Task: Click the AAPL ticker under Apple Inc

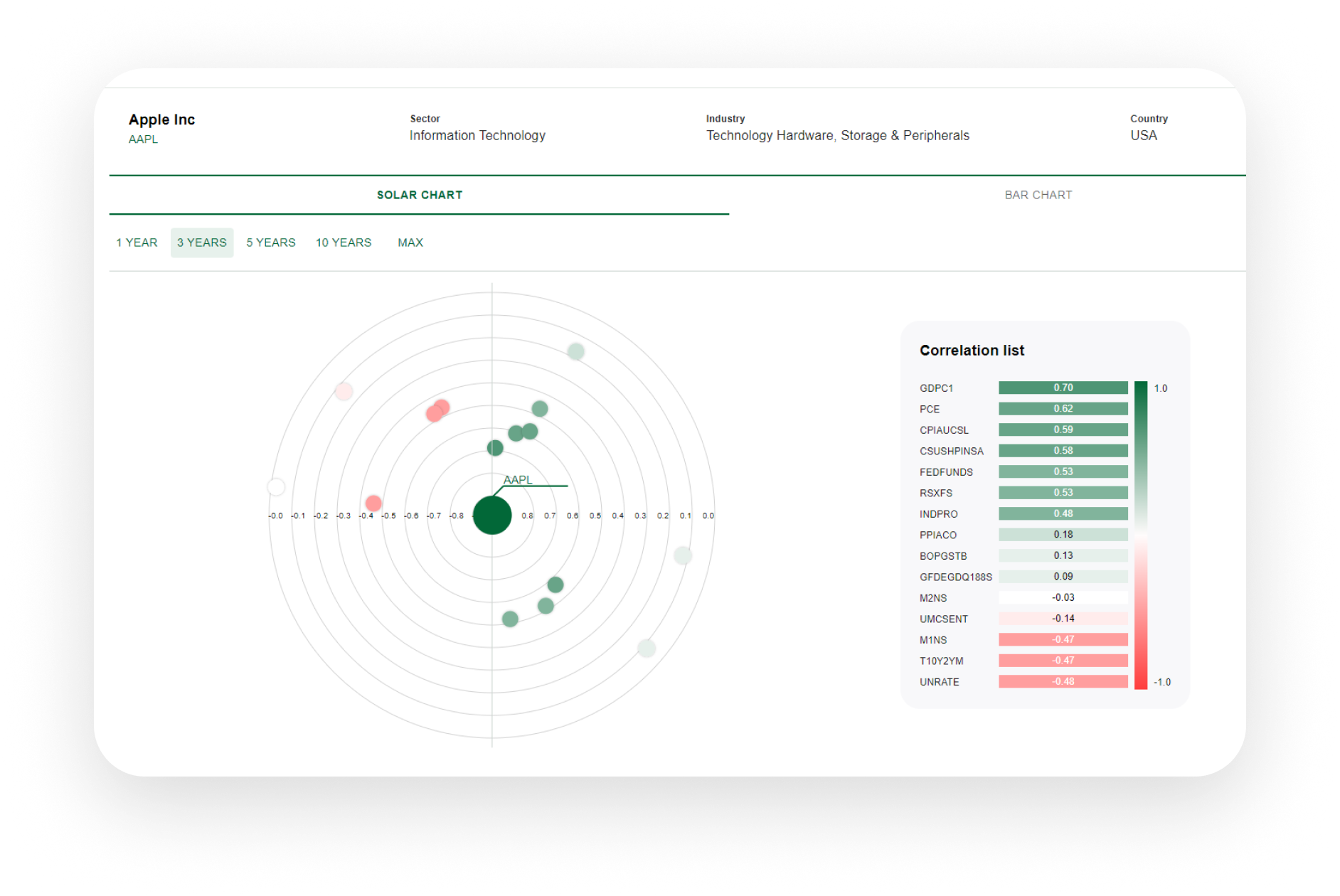Action: point(143,139)
